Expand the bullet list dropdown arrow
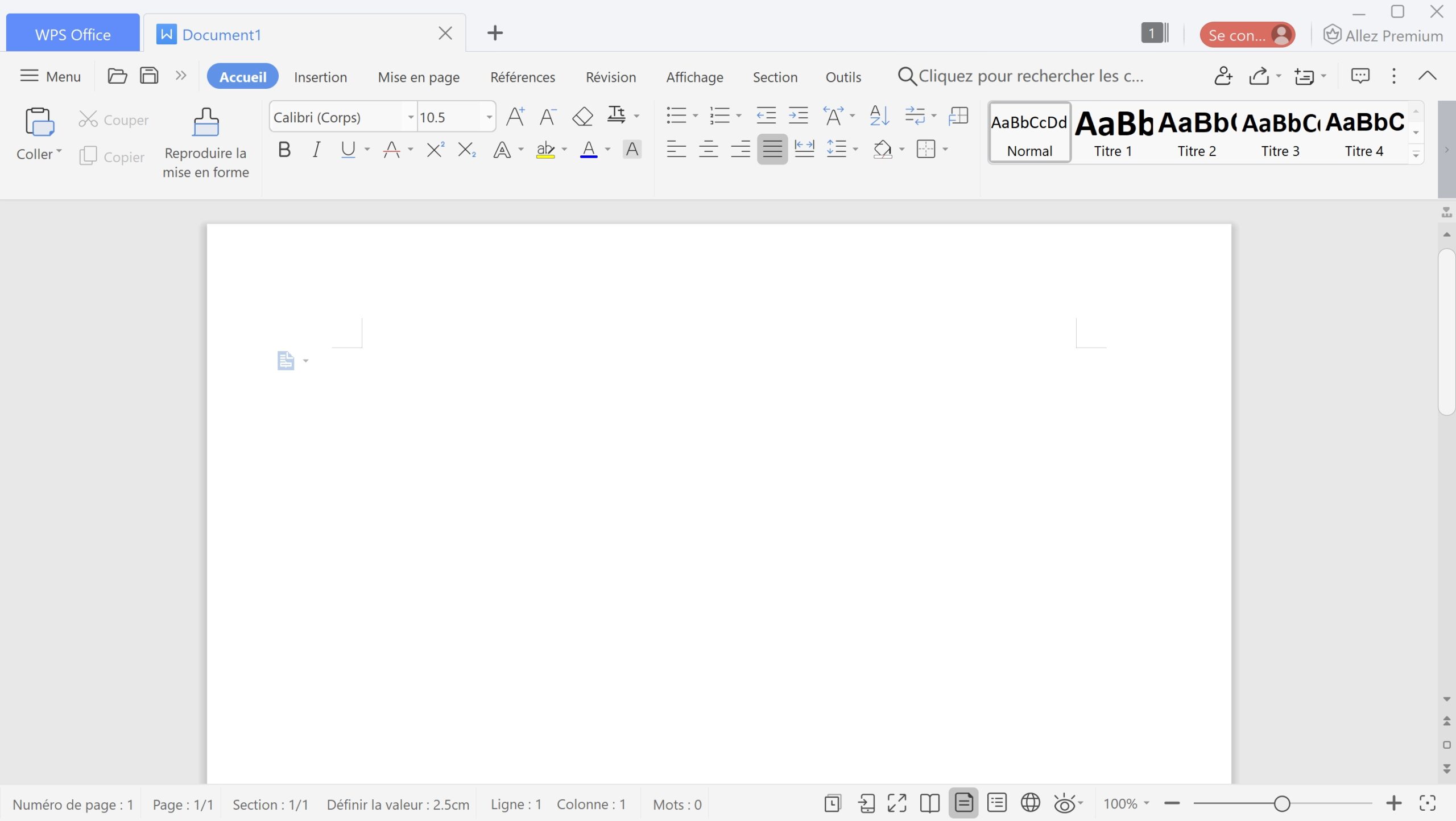Viewport: 1456px width, 821px height. tap(695, 116)
